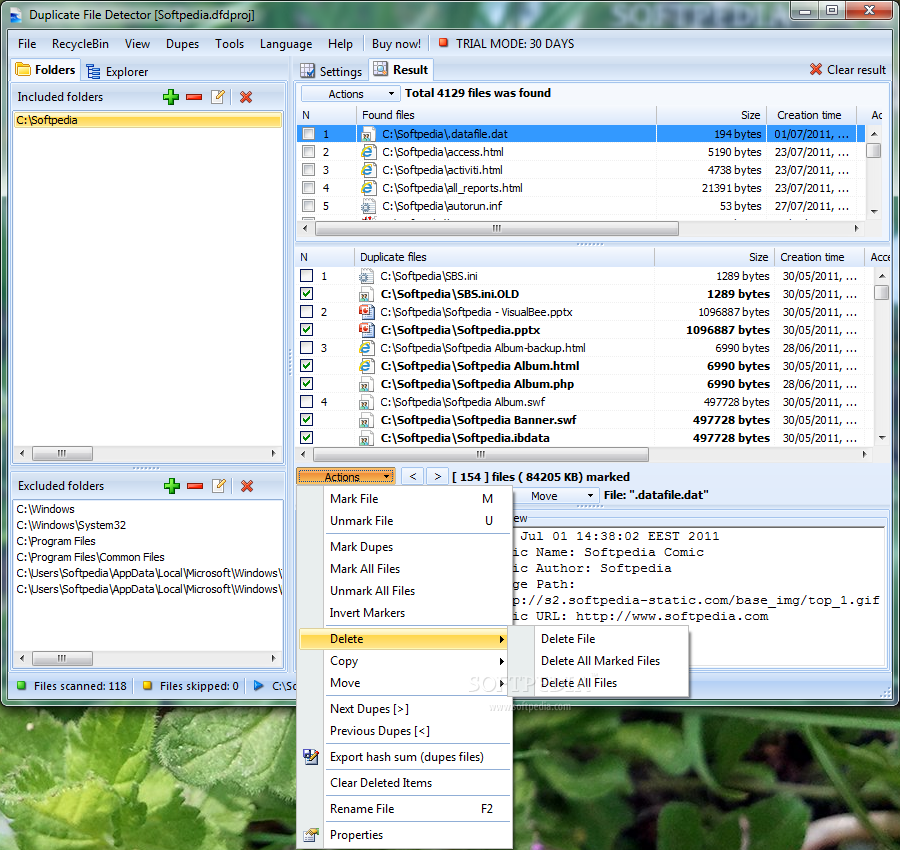Click the Buy now! button
Image resolution: width=900 pixels, height=850 pixels.
(396, 44)
